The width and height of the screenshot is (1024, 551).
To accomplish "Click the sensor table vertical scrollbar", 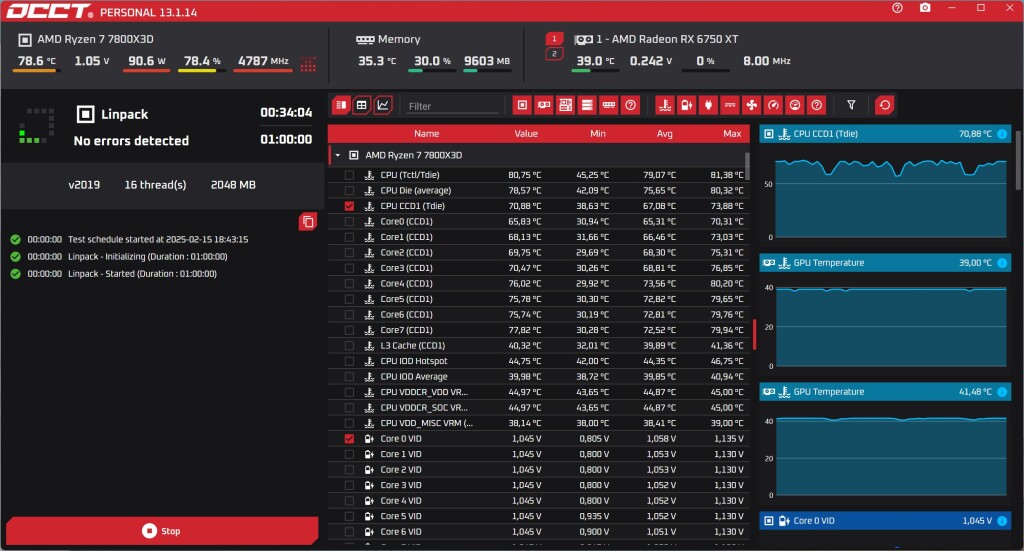I will pos(747,167).
